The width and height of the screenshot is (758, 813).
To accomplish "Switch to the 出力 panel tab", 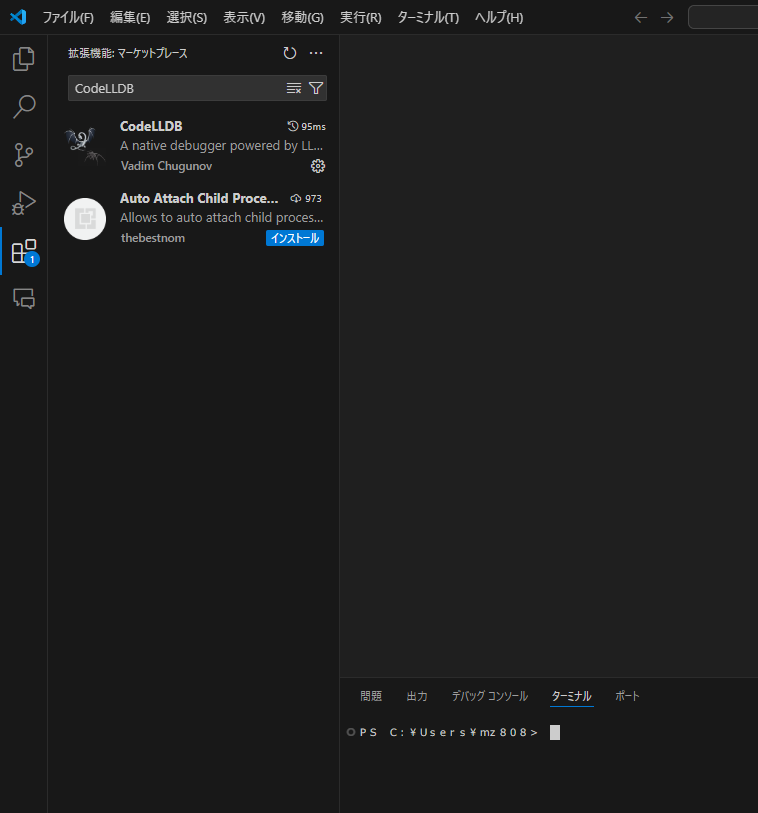I will tap(417, 696).
